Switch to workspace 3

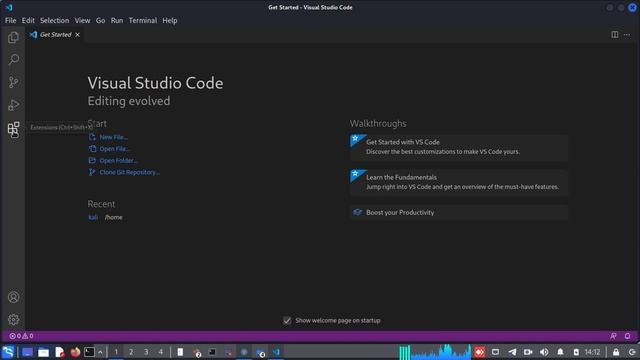(x=146, y=352)
